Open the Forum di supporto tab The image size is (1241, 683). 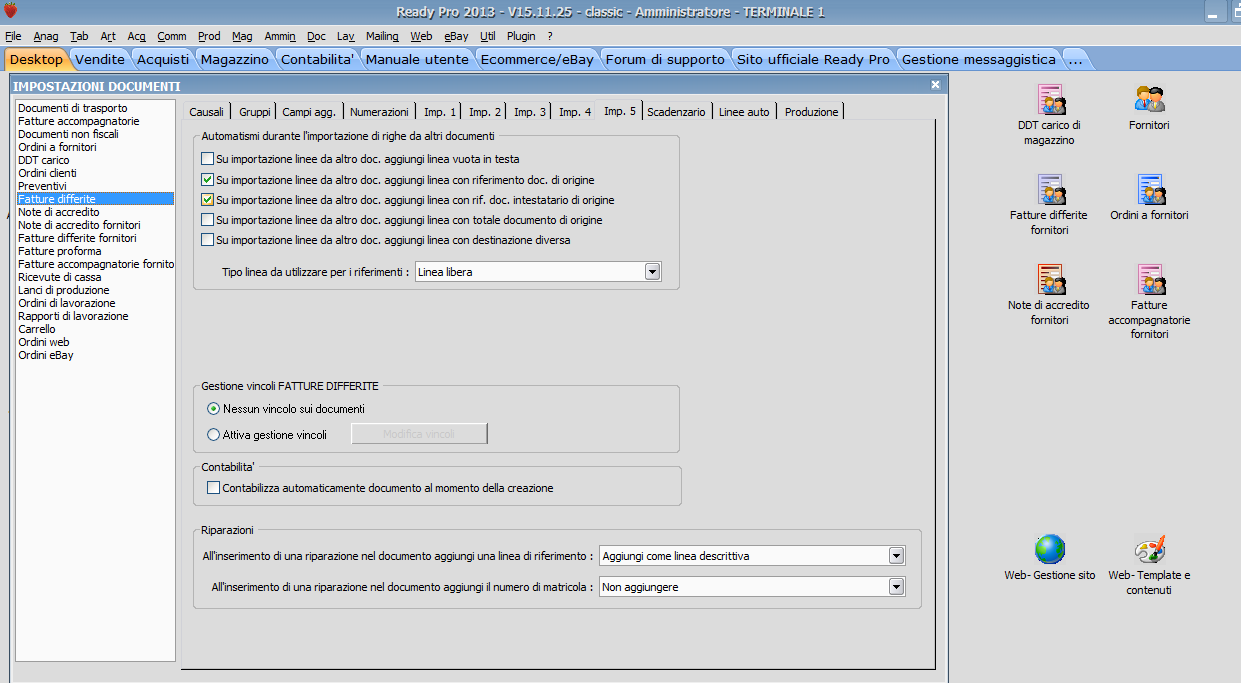pos(665,59)
